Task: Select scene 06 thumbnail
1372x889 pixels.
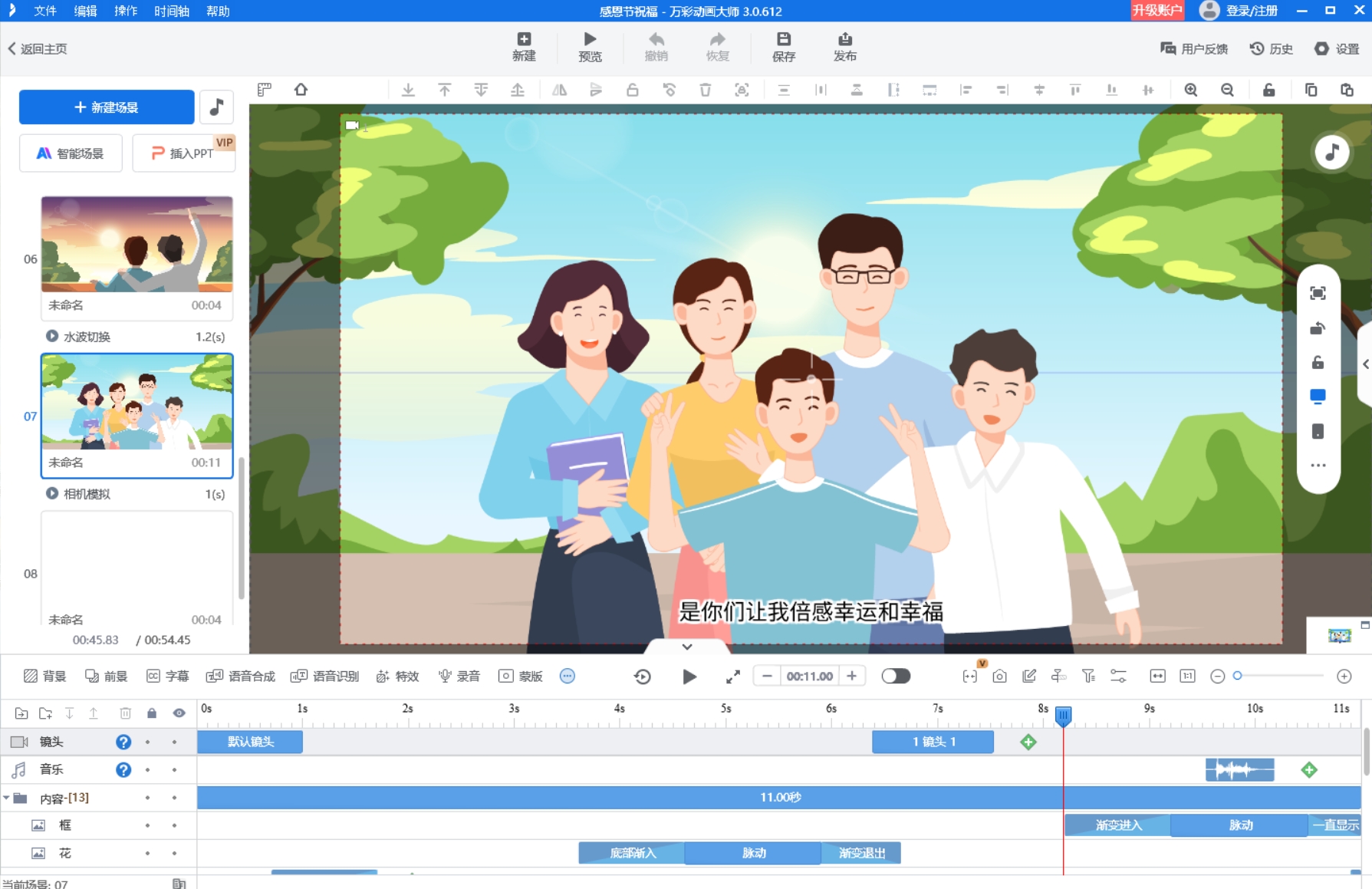Action: (137, 244)
